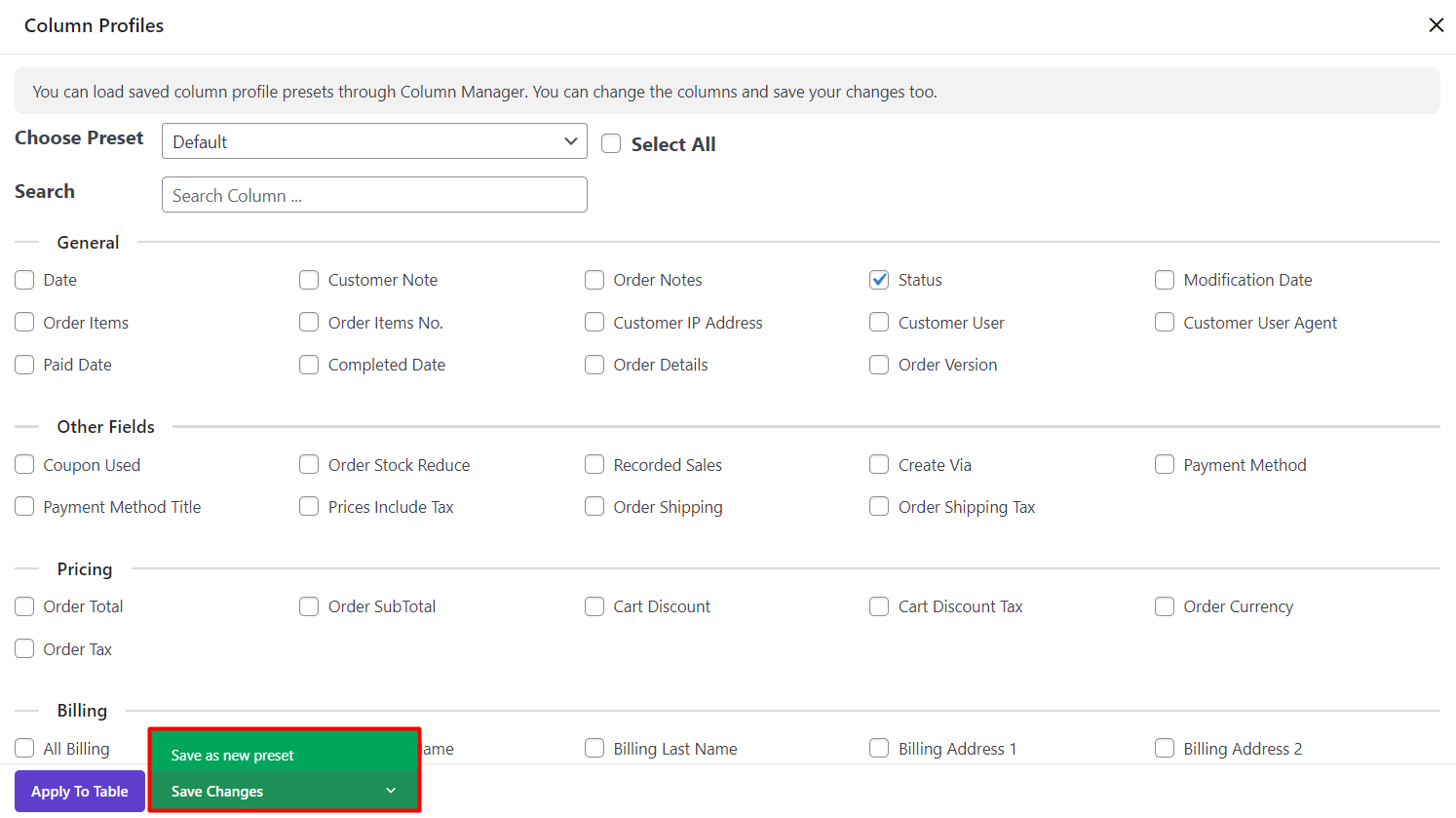Enable the Payment Method column
This screenshot has width=1456, height=818.
tap(1165, 465)
